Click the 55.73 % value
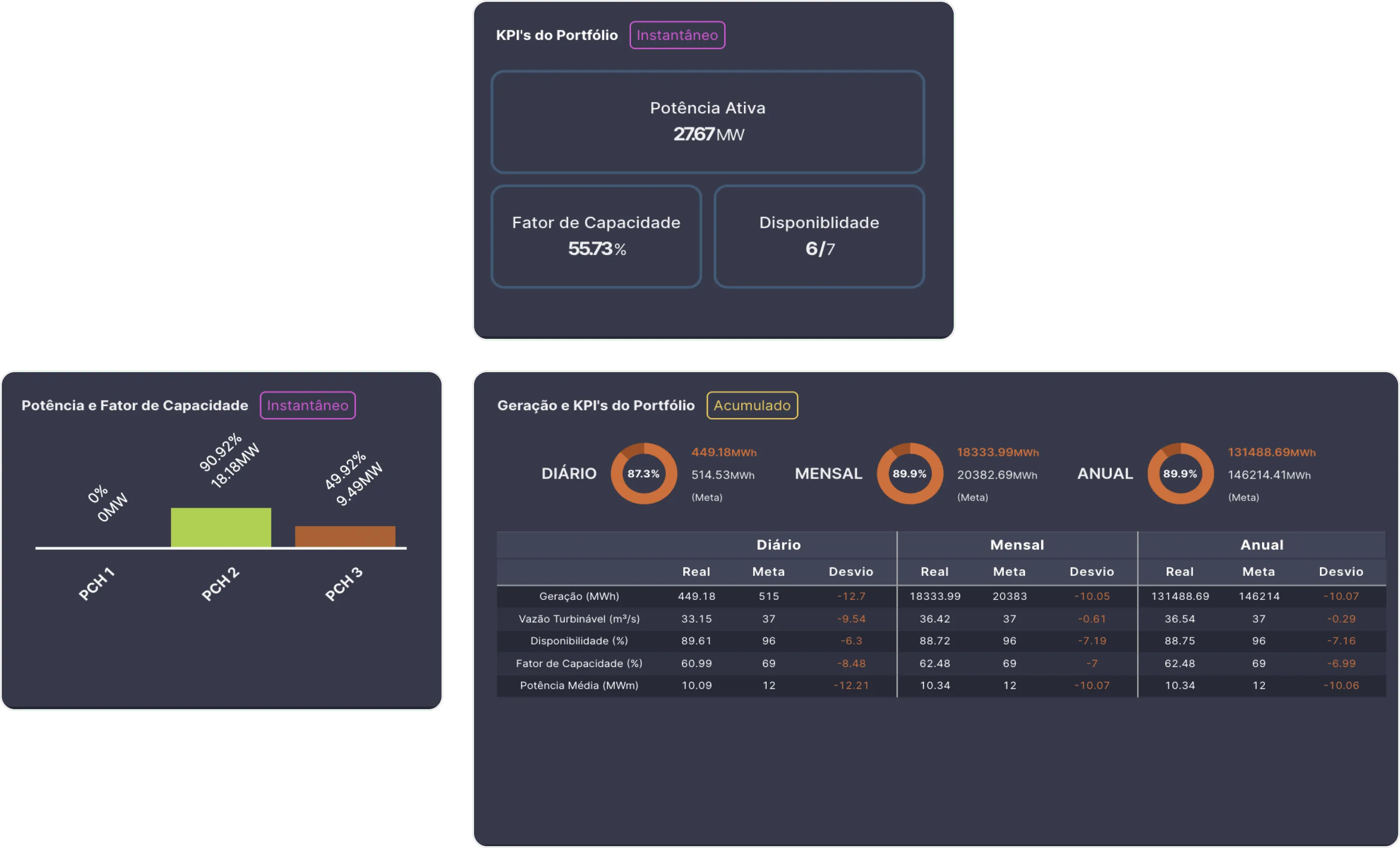1400x848 pixels. (597, 249)
